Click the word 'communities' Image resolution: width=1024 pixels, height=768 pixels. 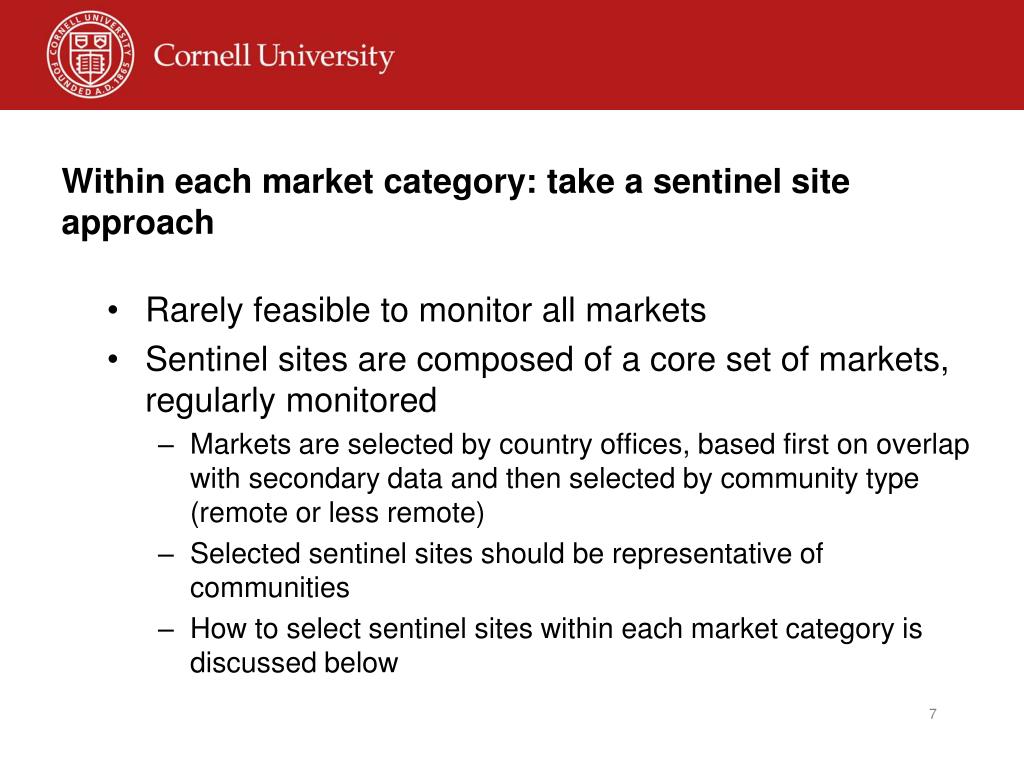pyautogui.click(x=270, y=588)
